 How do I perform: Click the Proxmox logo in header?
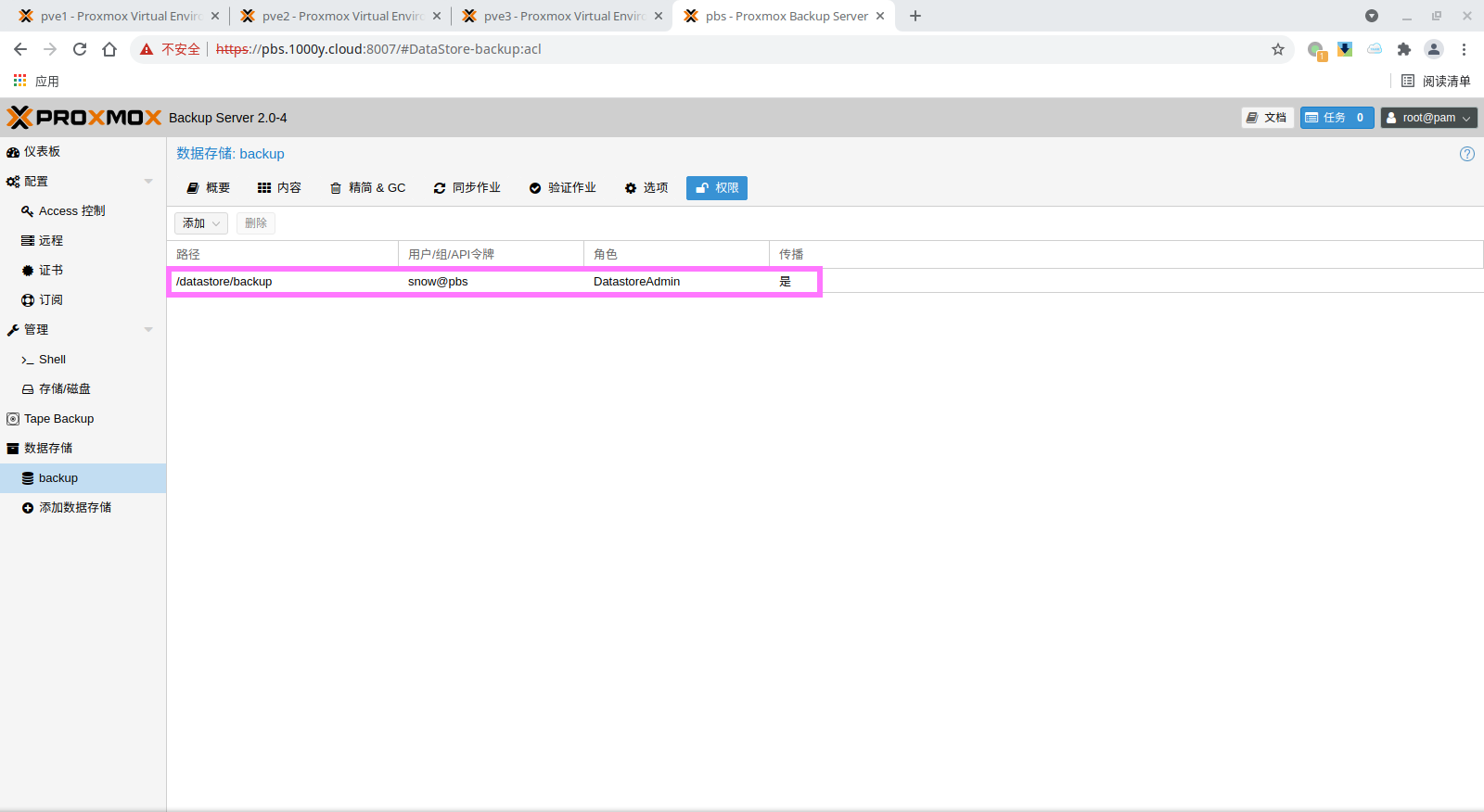84,118
